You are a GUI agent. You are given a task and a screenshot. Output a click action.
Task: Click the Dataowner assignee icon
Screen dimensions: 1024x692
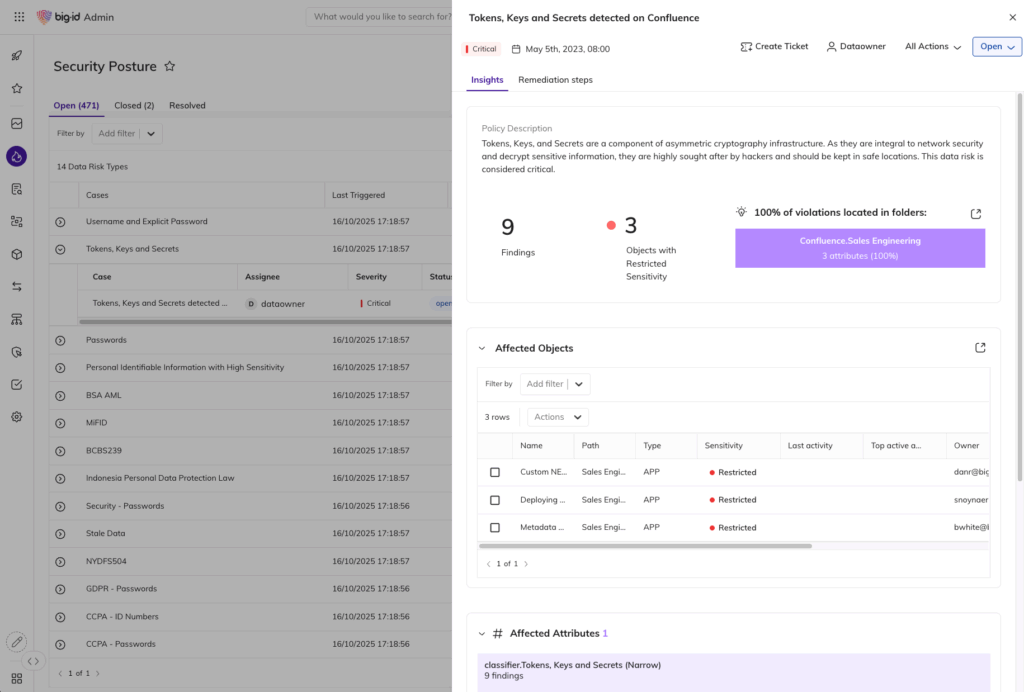[831, 47]
